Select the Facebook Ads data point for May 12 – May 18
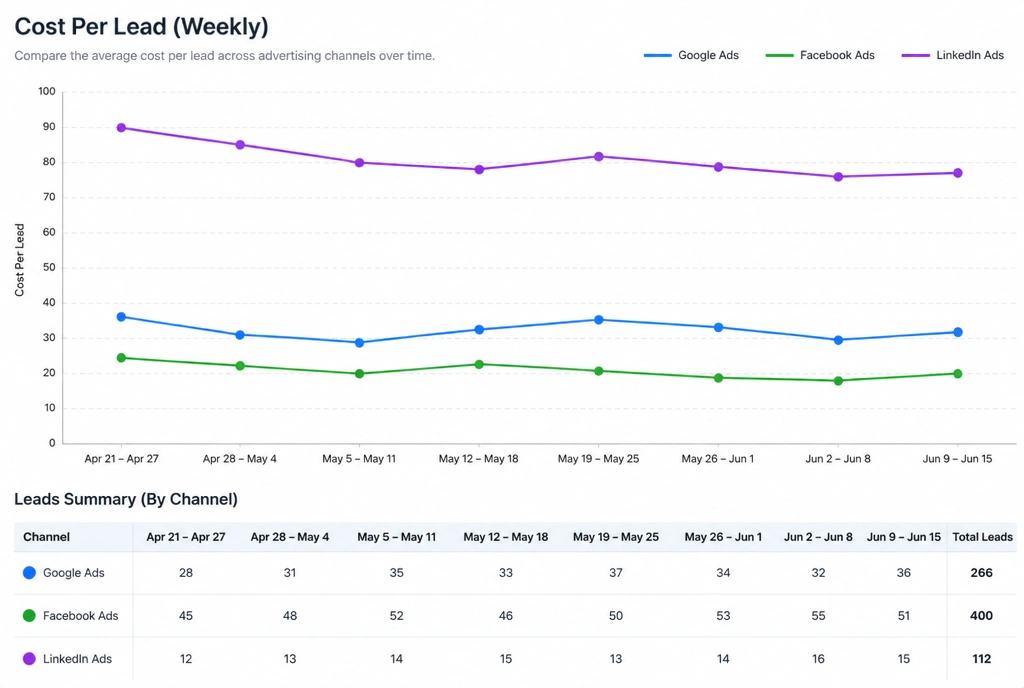 479,364
